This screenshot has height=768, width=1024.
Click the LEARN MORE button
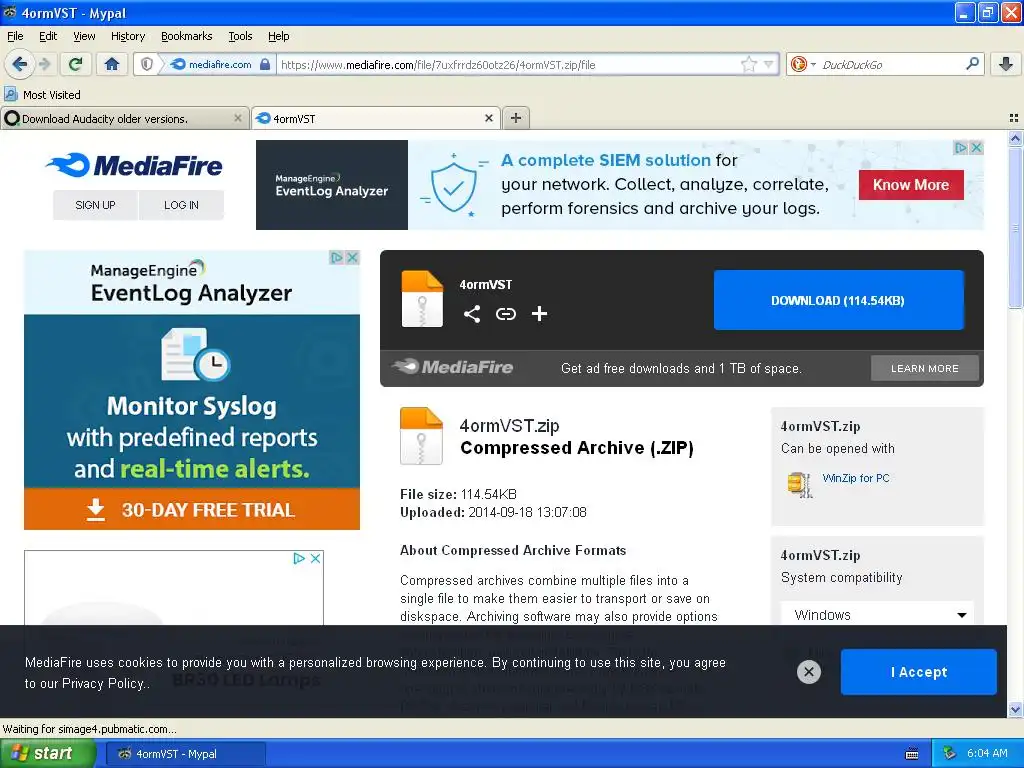(925, 368)
